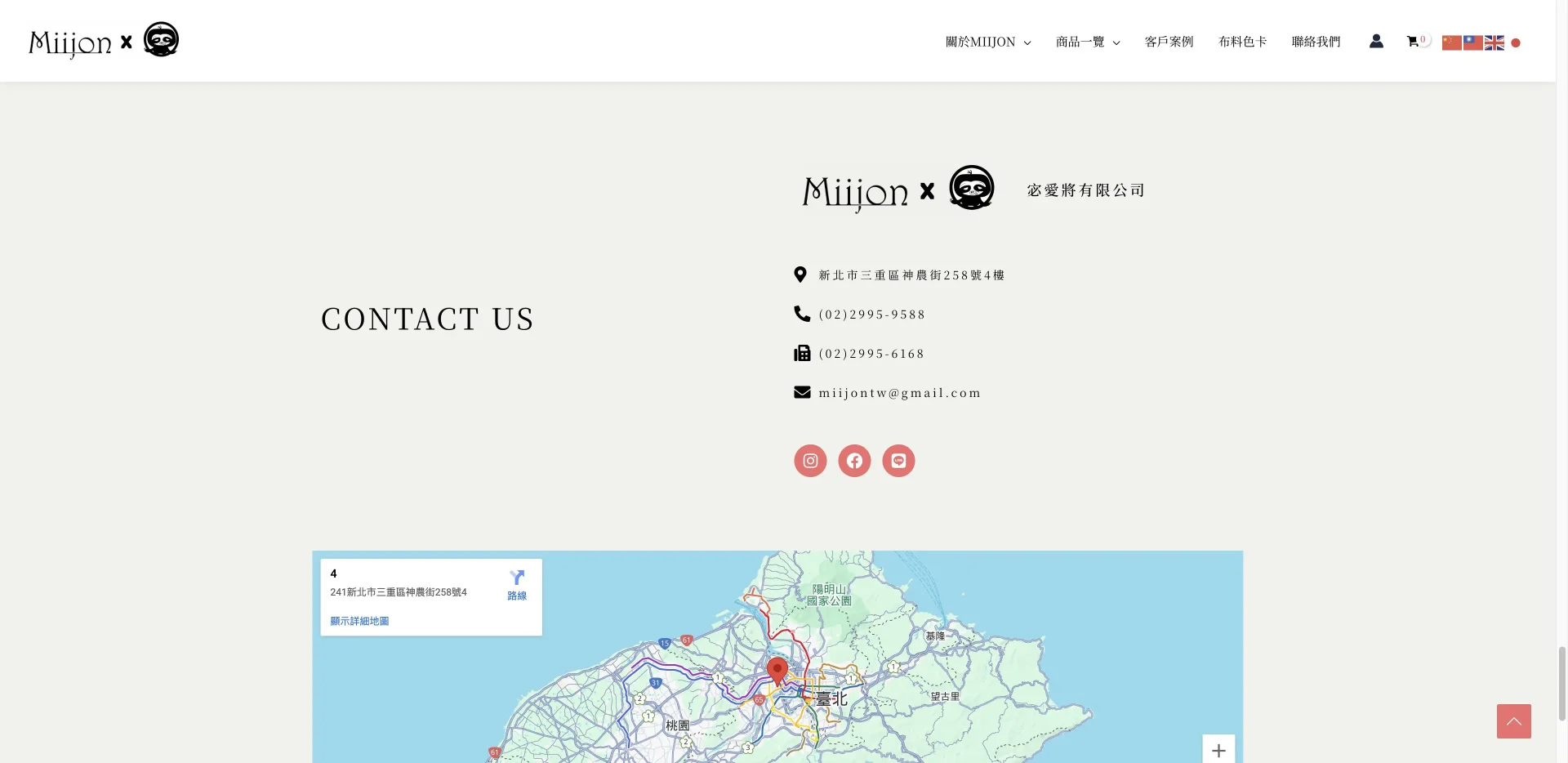1568x763 pixels.
Task: Expand the 關於MIIJON dropdown menu
Action: tap(988, 42)
